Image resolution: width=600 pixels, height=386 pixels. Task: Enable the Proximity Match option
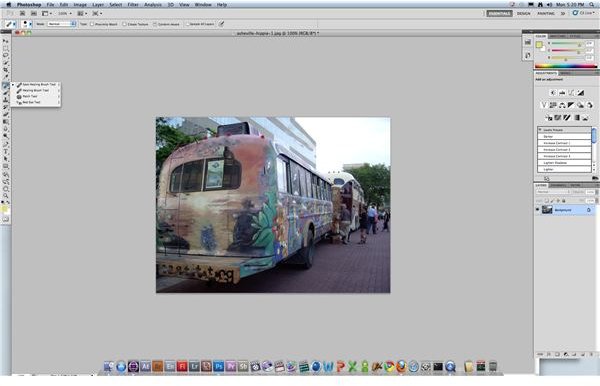click(x=92, y=24)
